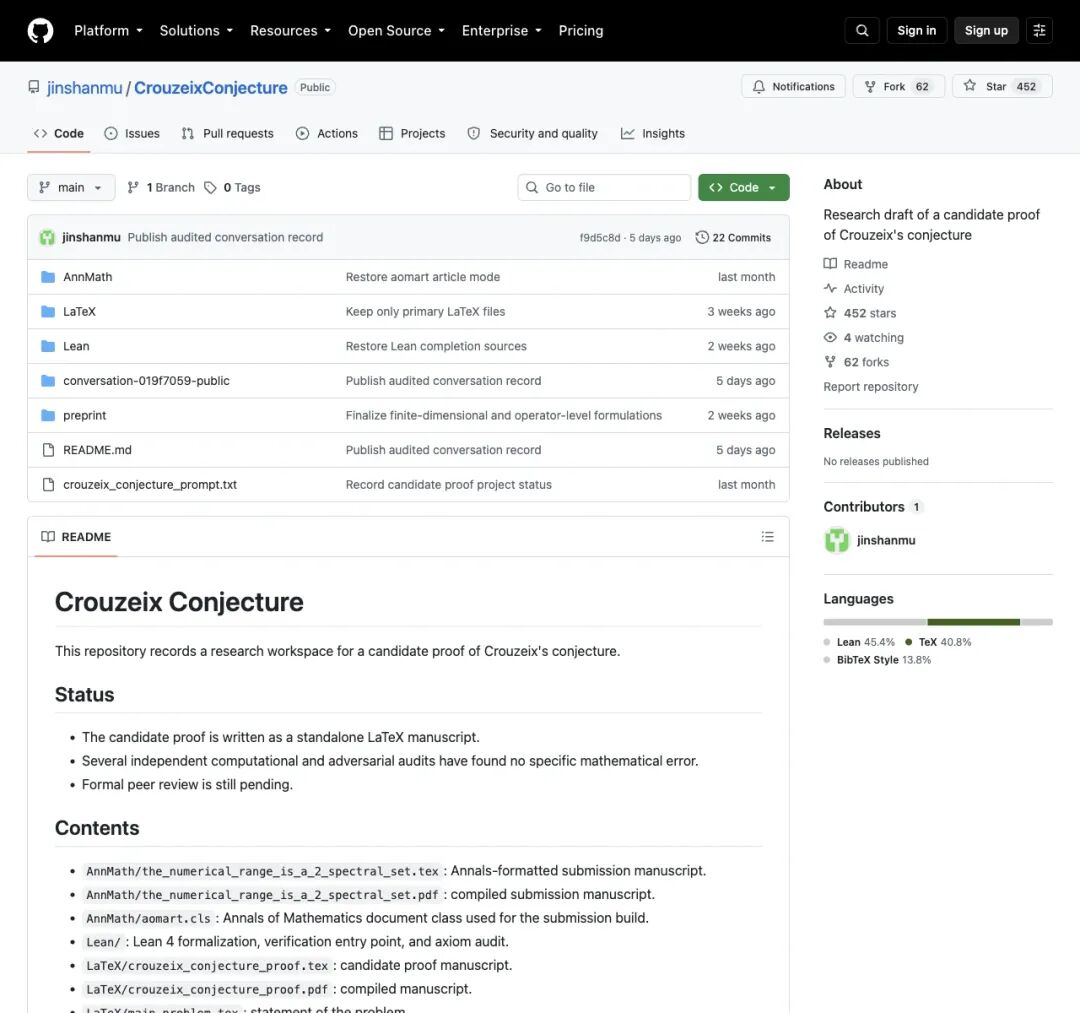Expand the Open Source menu
The image size is (1080, 1013).
pyautogui.click(x=396, y=30)
